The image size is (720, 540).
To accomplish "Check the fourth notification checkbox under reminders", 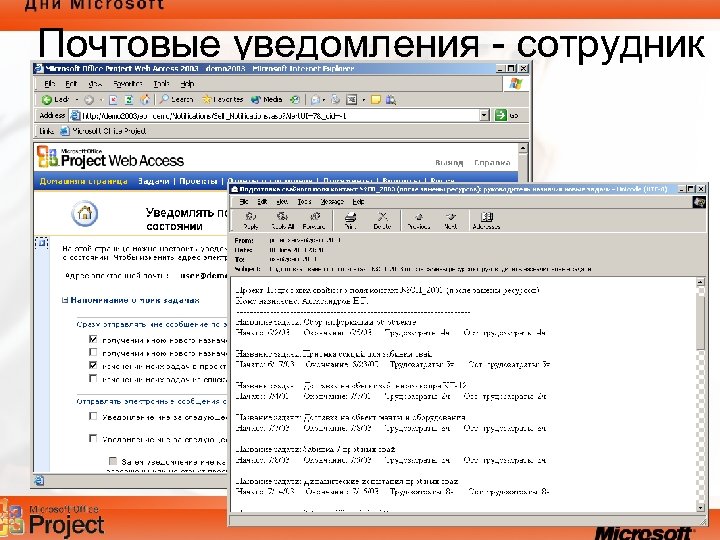I will point(93,378).
